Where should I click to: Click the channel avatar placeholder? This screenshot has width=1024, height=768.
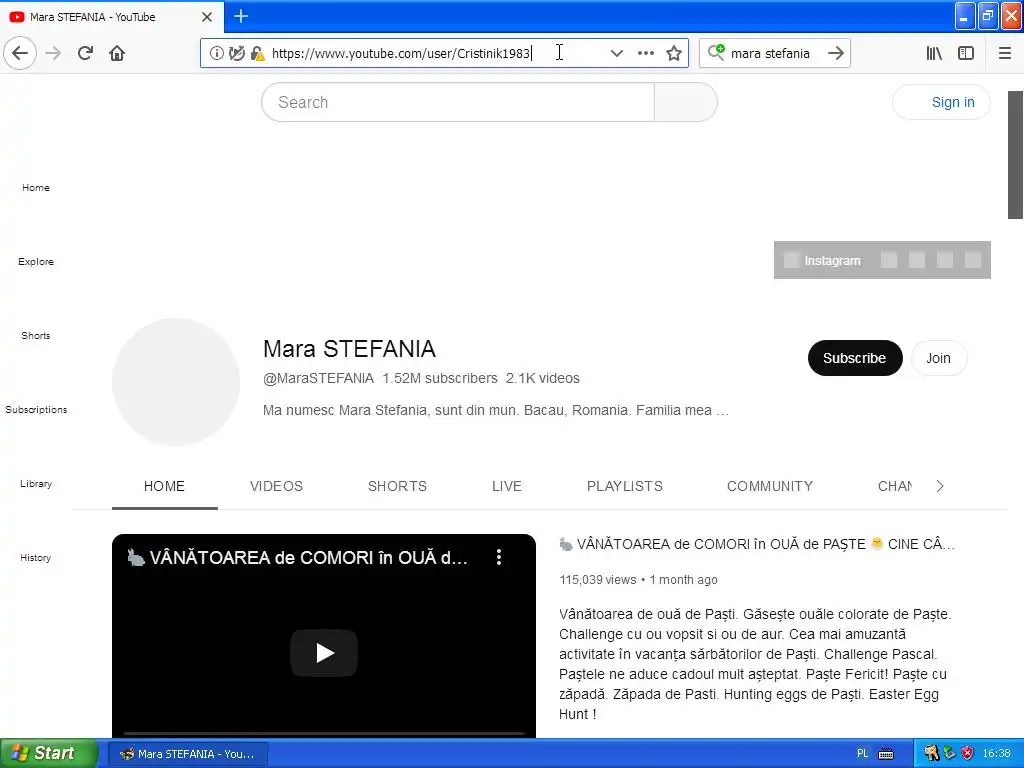(x=176, y=382)
